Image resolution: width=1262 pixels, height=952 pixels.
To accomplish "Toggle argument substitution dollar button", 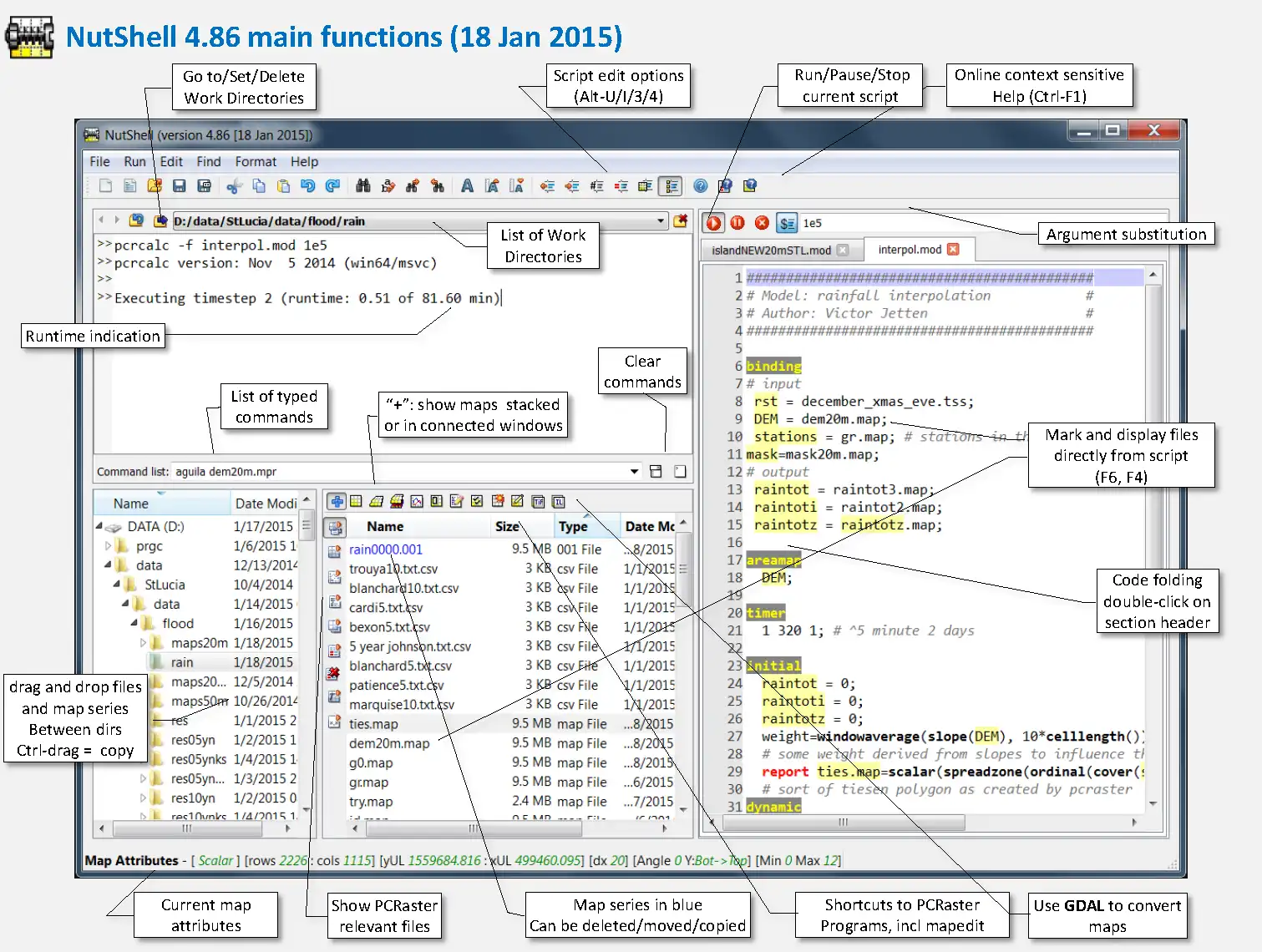I will coord(787,223).
